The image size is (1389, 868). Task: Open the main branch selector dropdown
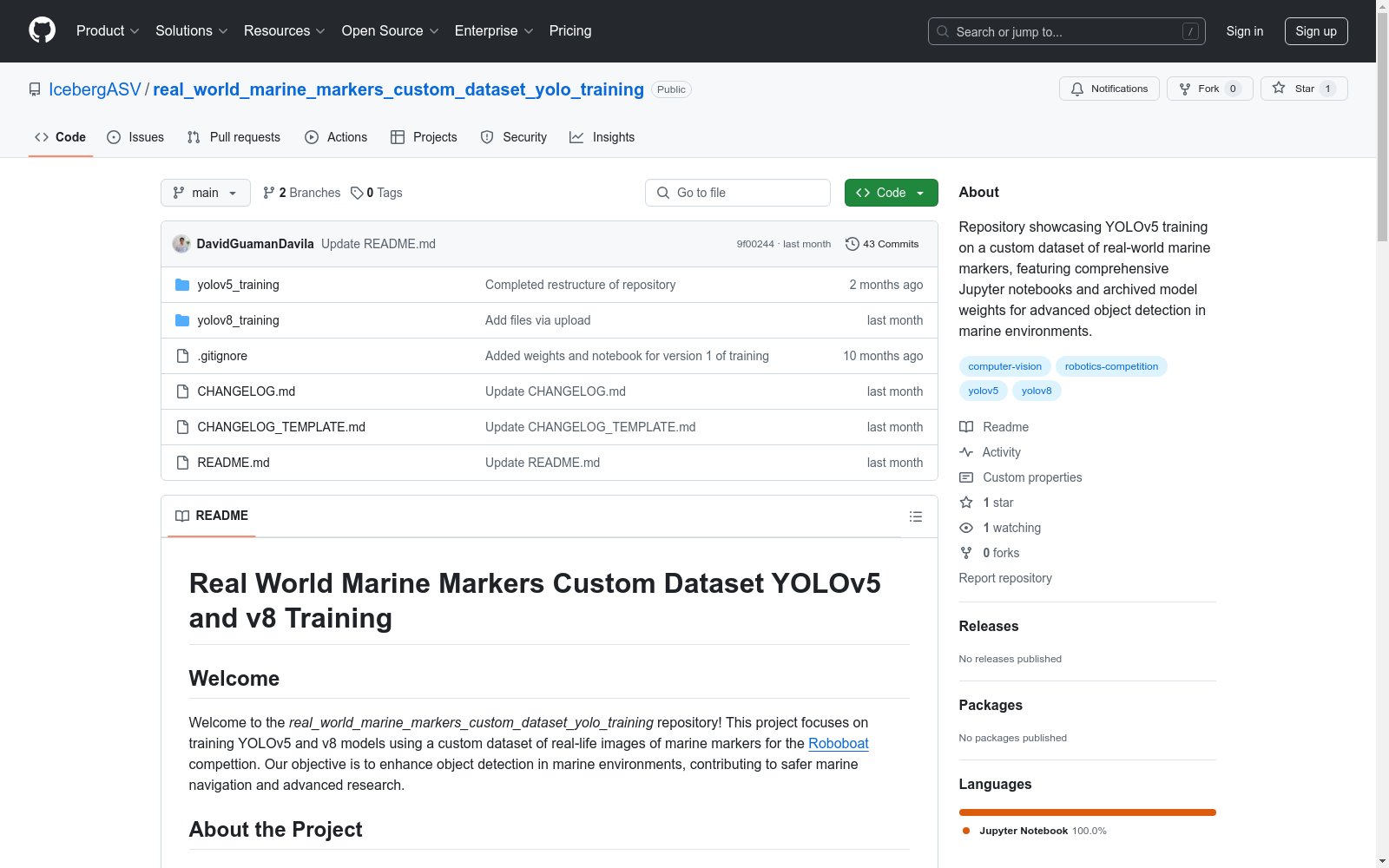pyautogui.click(x=206, y=193)
